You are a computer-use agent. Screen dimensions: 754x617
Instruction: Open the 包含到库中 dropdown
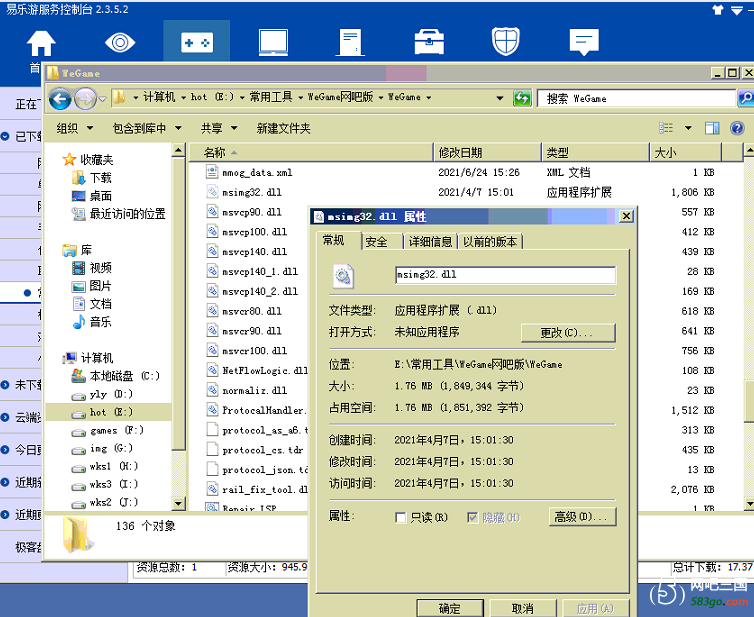click(x=147, y=128)
